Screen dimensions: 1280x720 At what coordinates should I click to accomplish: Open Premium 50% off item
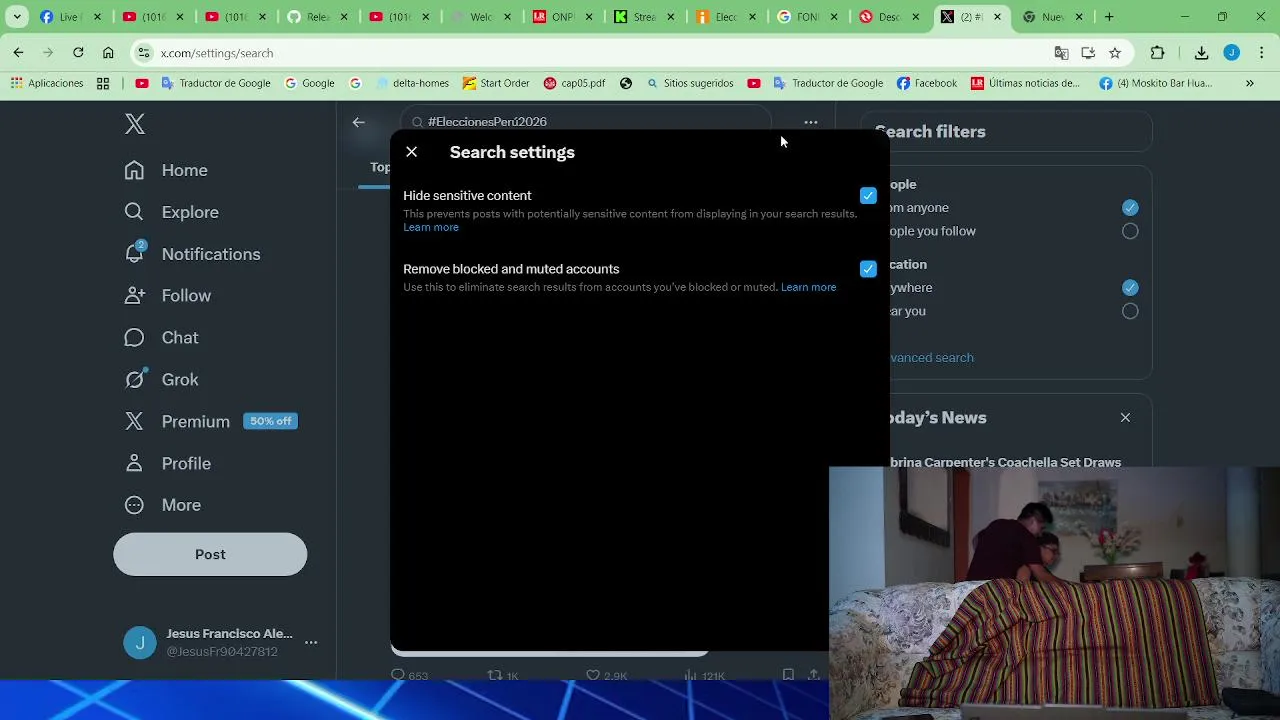click(210, 422)
